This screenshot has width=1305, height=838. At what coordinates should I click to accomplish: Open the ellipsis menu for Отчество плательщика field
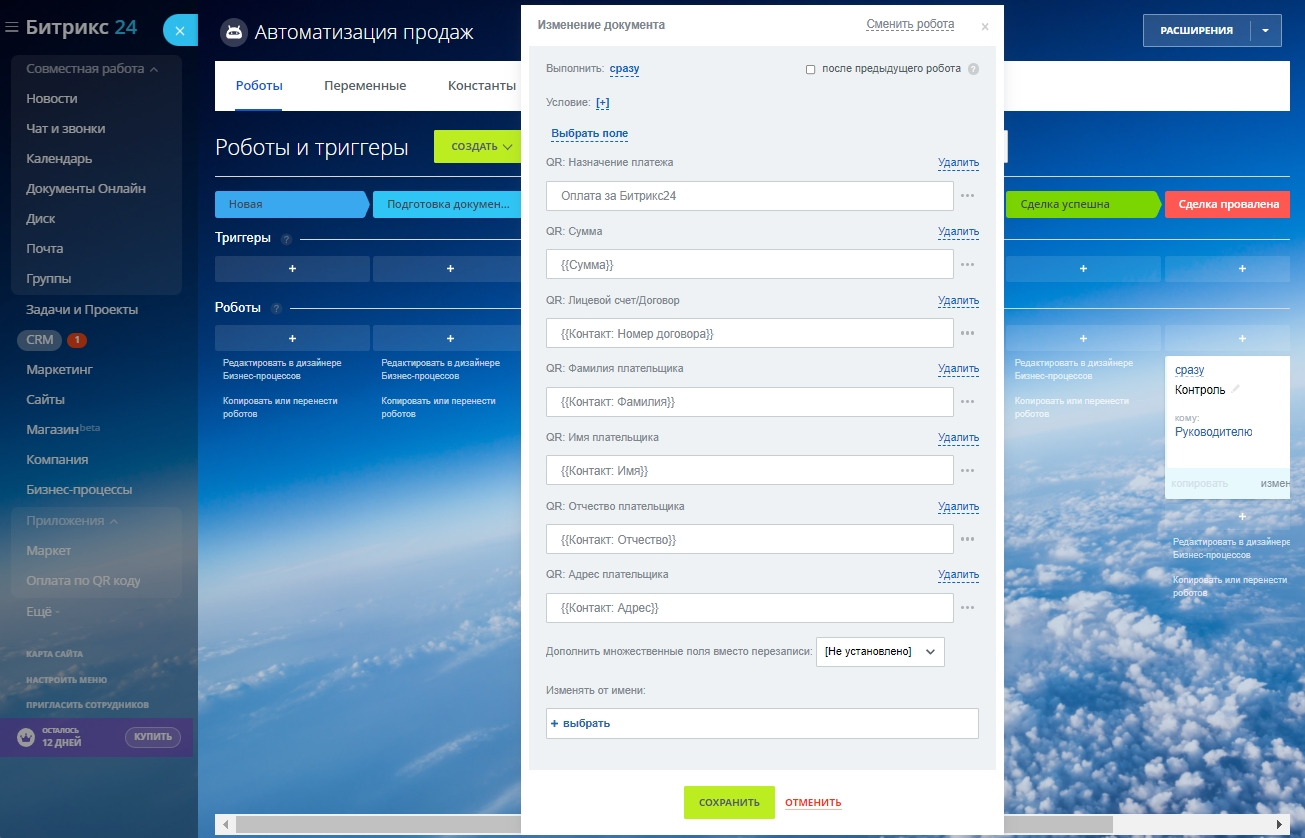(x=967, y=539)
